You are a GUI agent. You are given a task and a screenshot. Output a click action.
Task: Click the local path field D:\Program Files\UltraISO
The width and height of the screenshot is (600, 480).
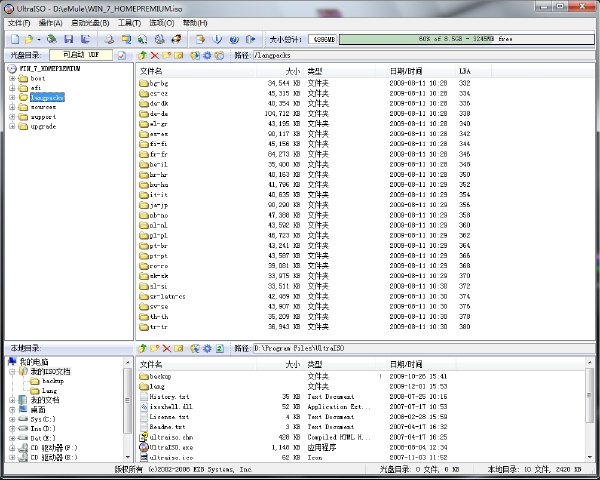[x=423, y=348]
